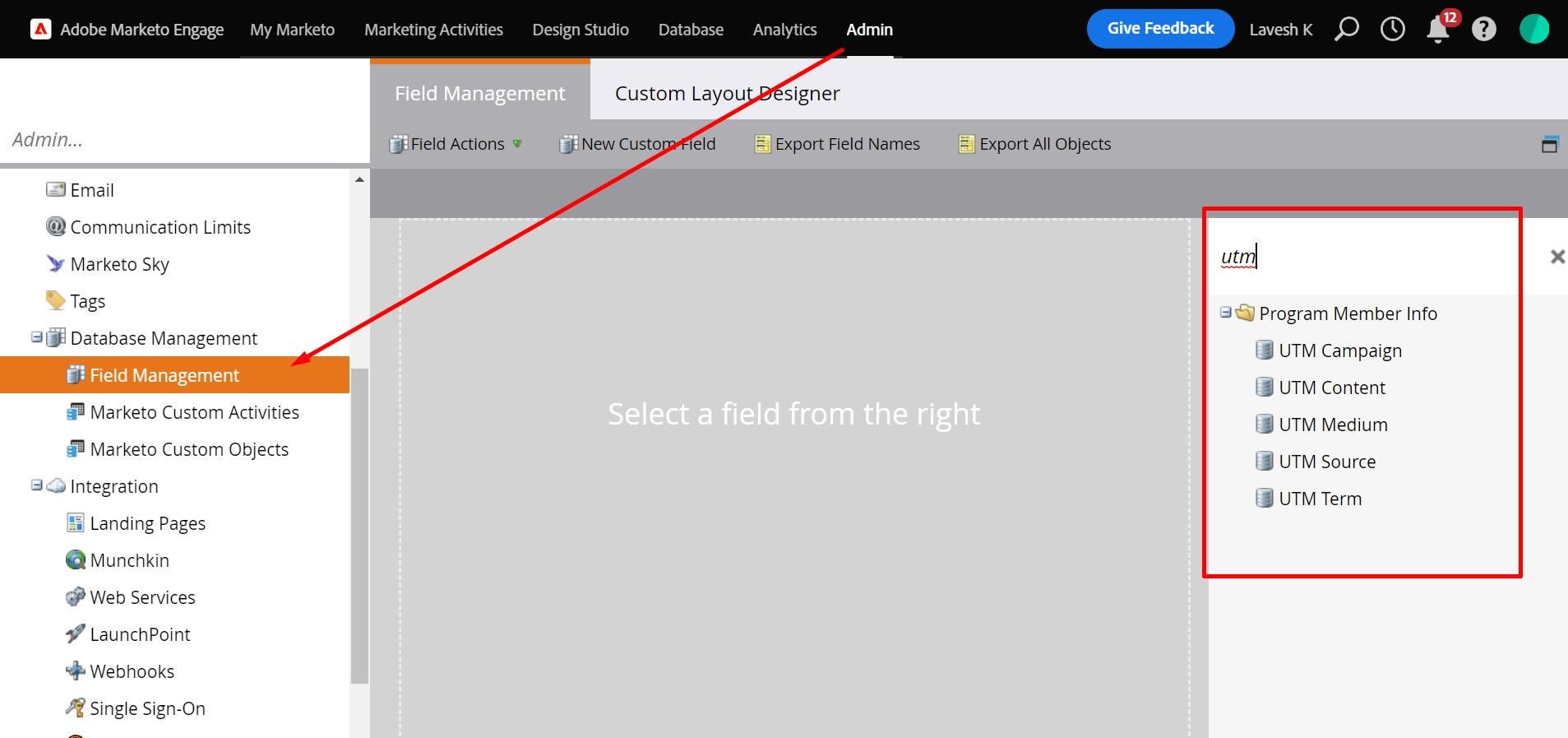Screen dimensions: 1568x738
Task: Open the search magnifier icon
Action: coord(1346,30)
